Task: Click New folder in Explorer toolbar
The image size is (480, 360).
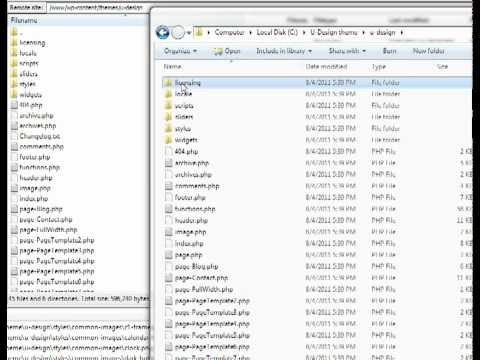Action: [428, 51]
